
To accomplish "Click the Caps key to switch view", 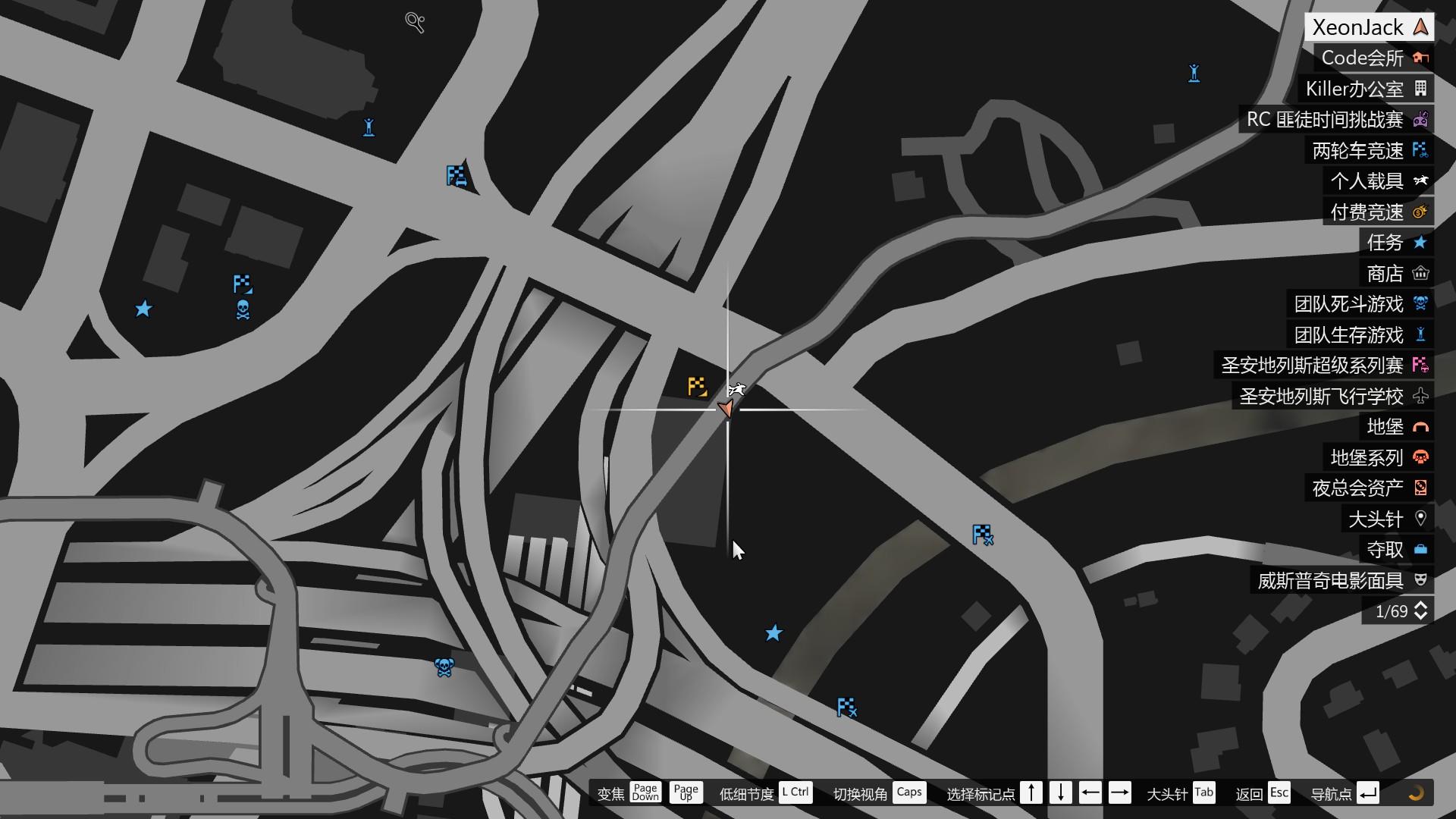I will (x=909, y=792).
